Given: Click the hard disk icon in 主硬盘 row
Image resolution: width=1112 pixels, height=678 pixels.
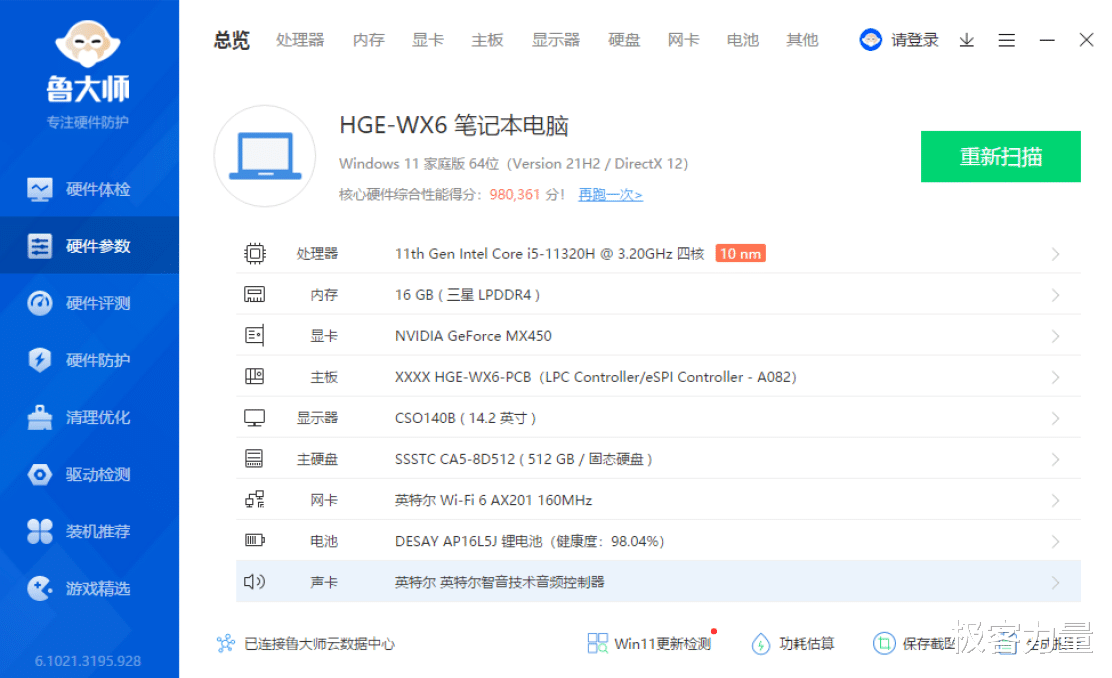Looking at the screenshot, I should tap(255, 459).
